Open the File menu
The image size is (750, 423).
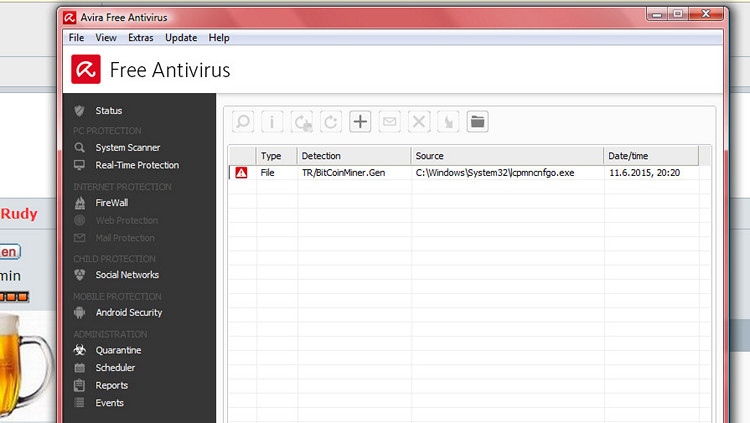click(x=76, y=38)
